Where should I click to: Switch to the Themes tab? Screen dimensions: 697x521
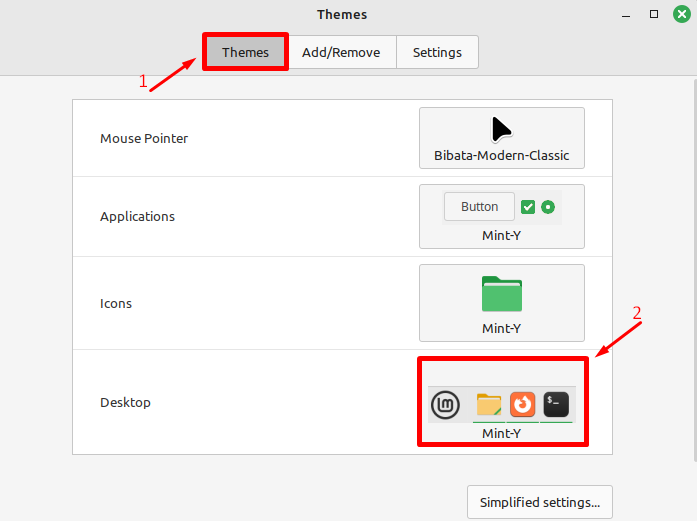click(x=245, y=52)
